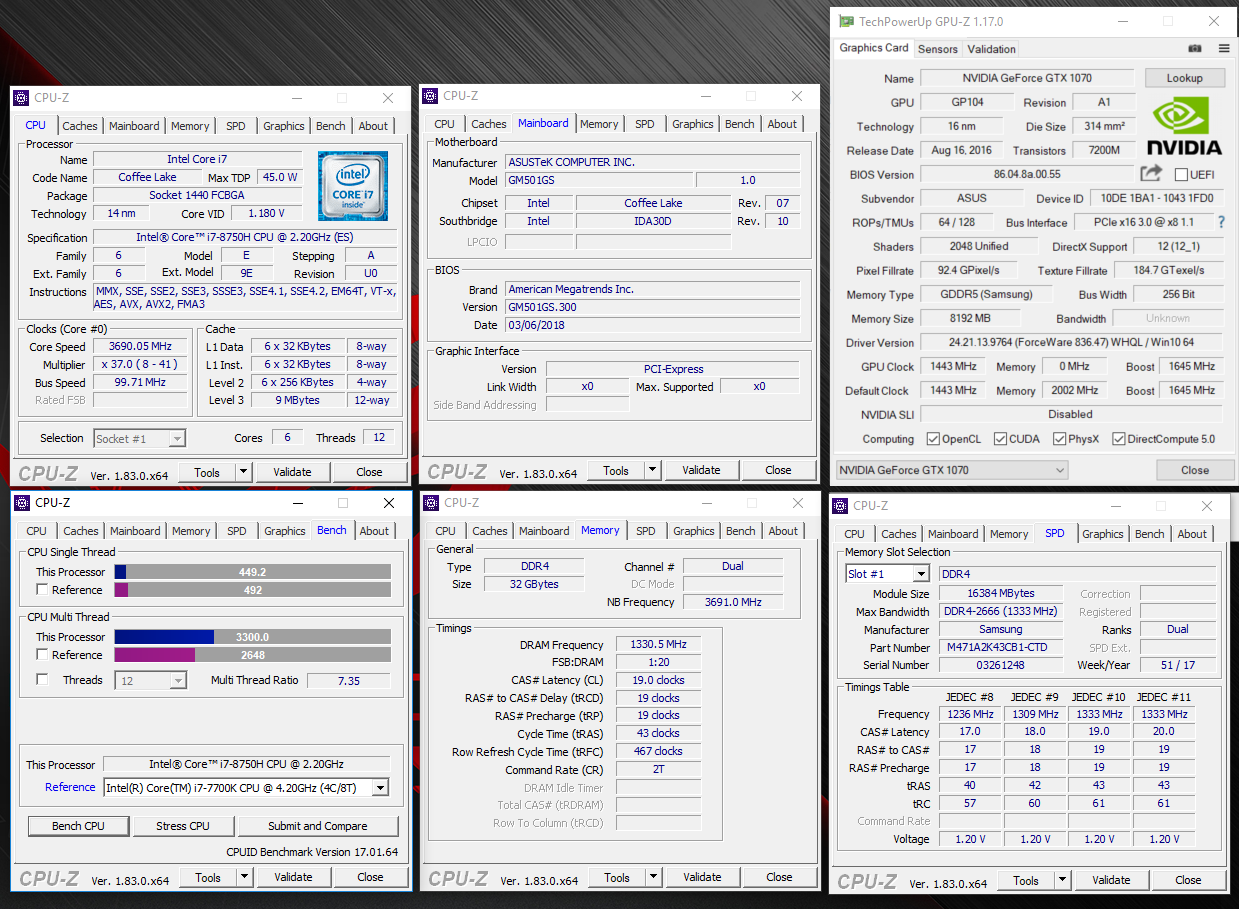Expand Tools arrow in CPU-Z SPD window
This screenshot has height=909, width=1239.
coord(1063,880)
